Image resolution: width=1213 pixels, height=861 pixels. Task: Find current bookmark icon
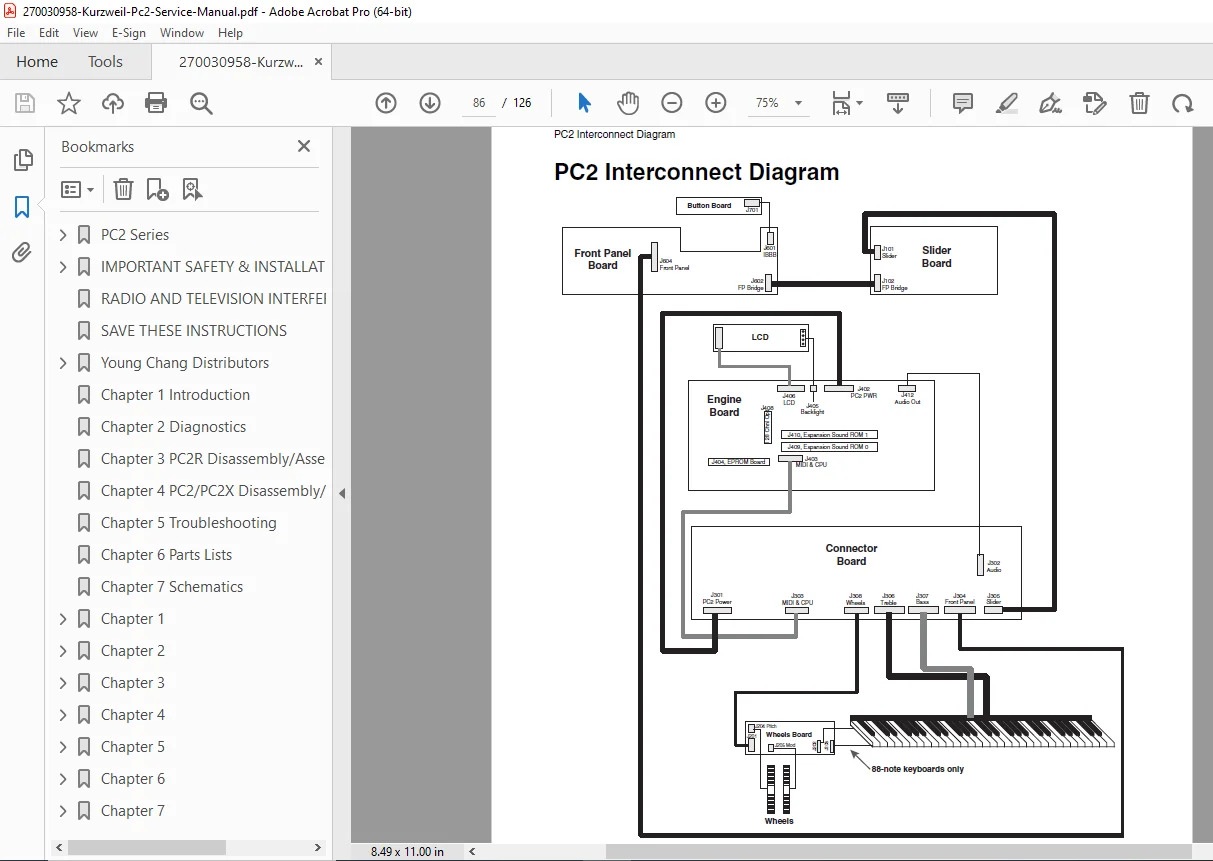click(192, 189)
